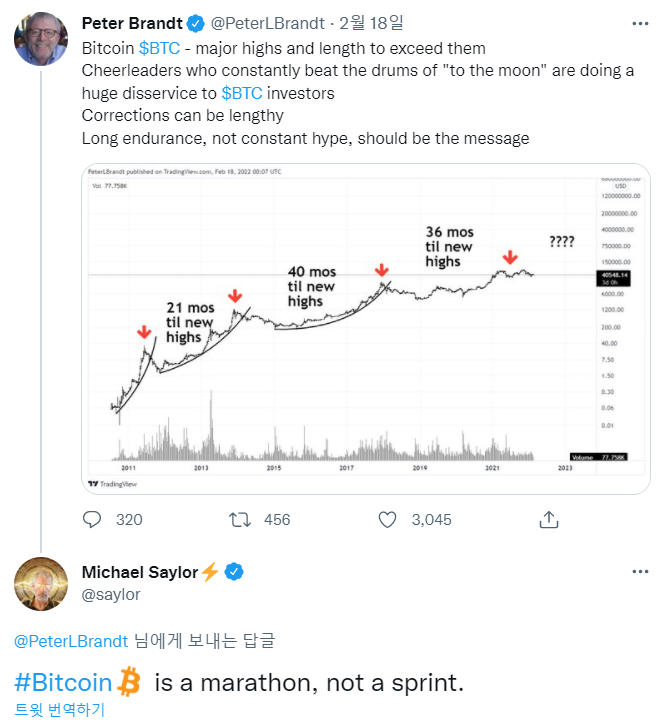Retweet Peter Brandt's Bitcoin tweet
Viewport: 668px width, 720px height.
(x=240, y=520)
